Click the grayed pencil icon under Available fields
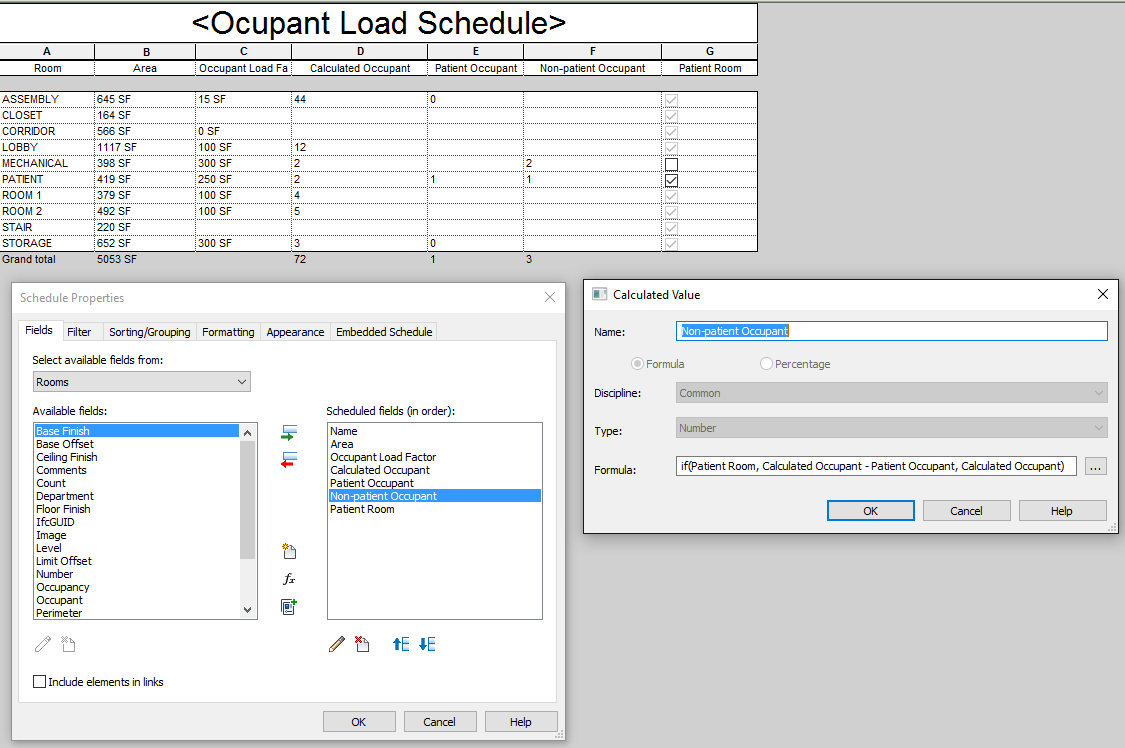The width and height of the screenshot is (1125, 748). [x=43, y=644]
